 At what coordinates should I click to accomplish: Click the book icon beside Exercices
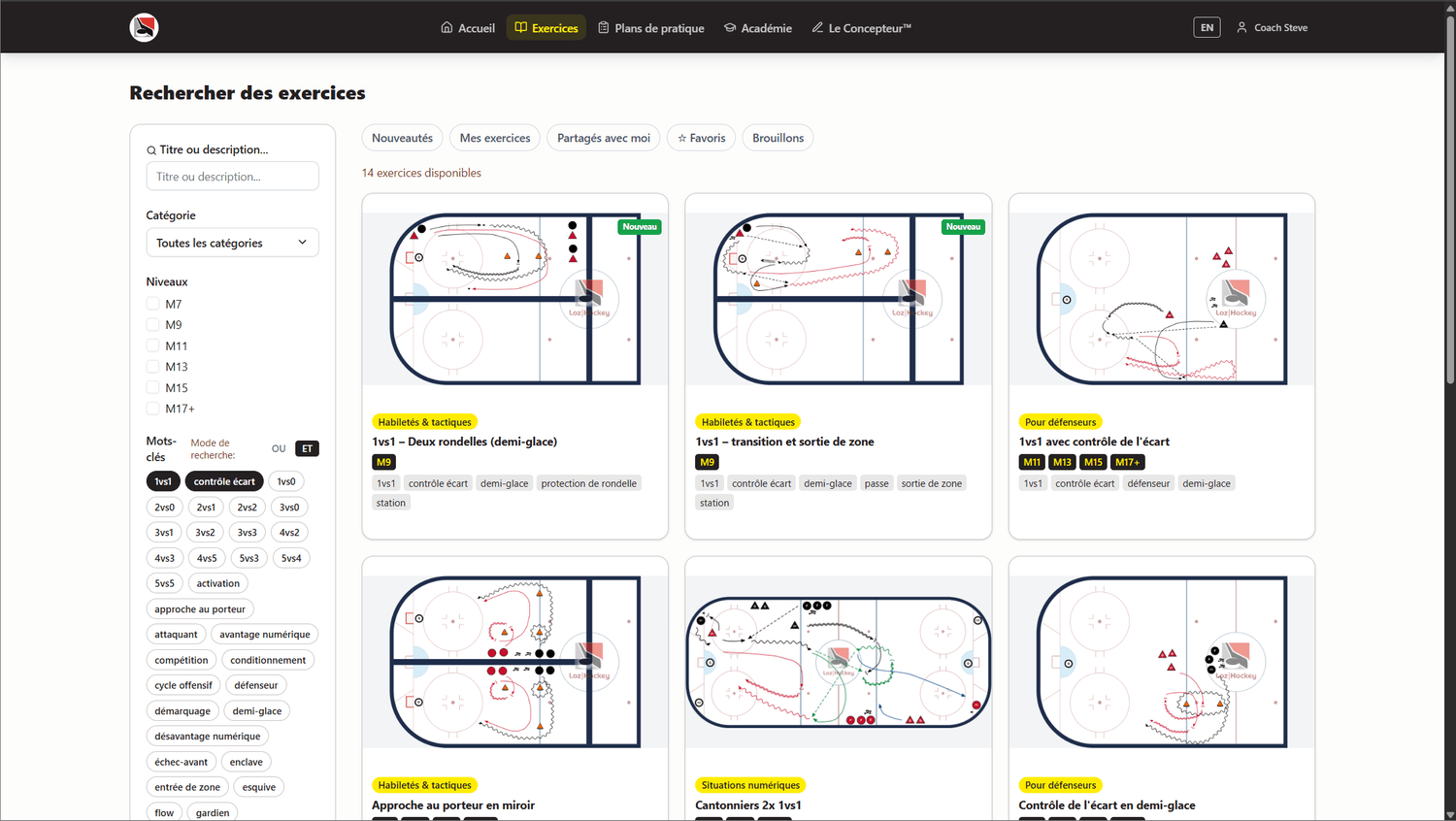[521, 27]
